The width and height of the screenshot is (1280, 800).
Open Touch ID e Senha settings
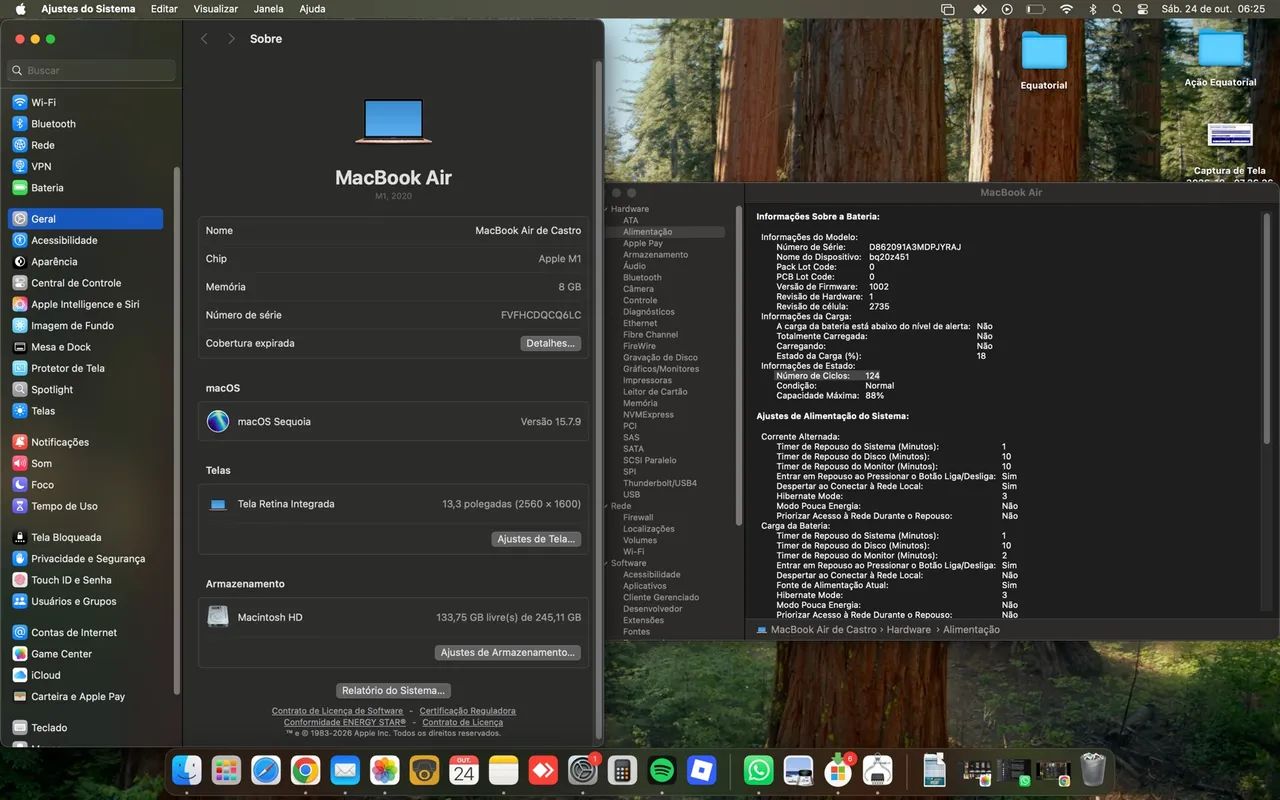[x=85, y=580]
